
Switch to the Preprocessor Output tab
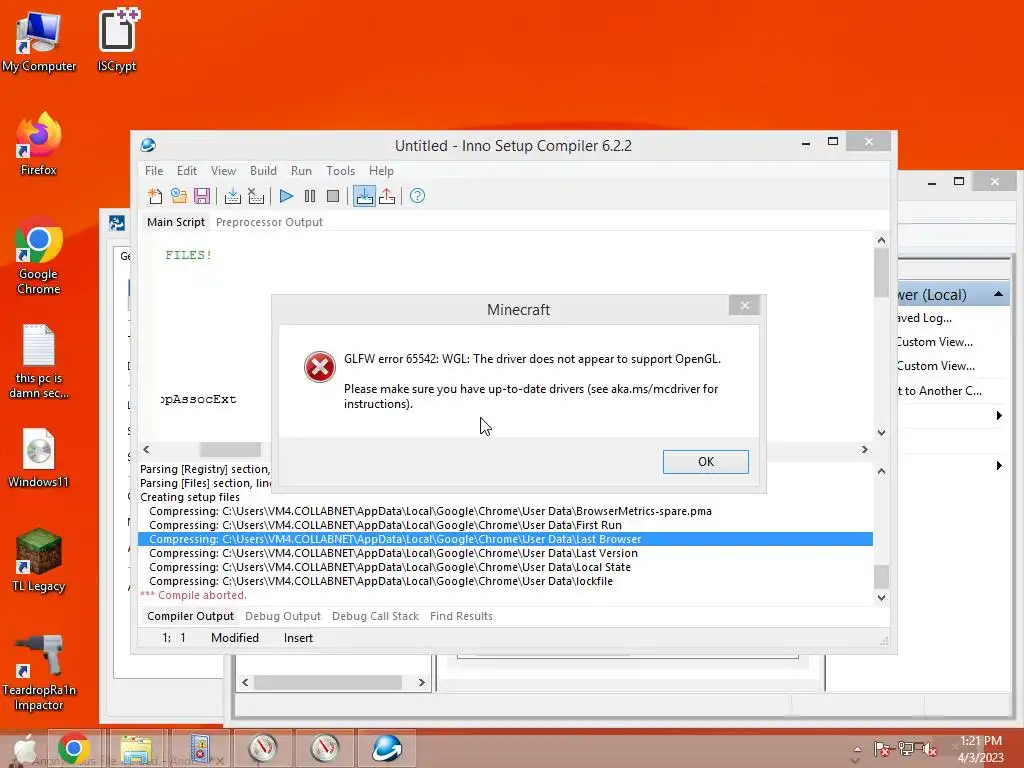[269, 222]
